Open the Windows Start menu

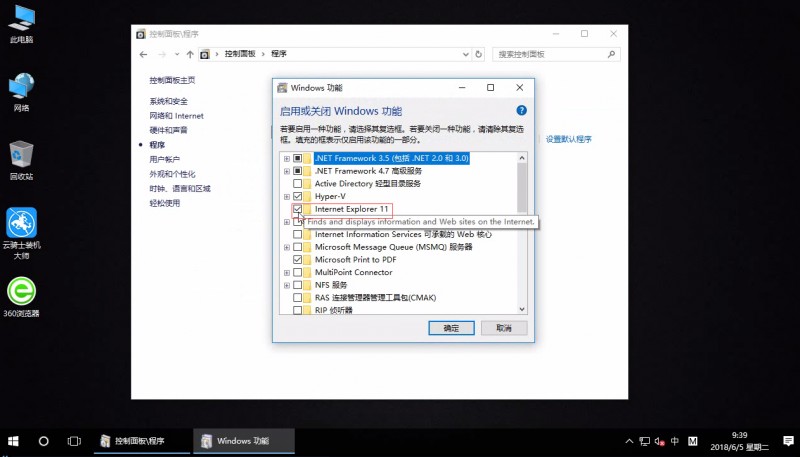[13, 441]
